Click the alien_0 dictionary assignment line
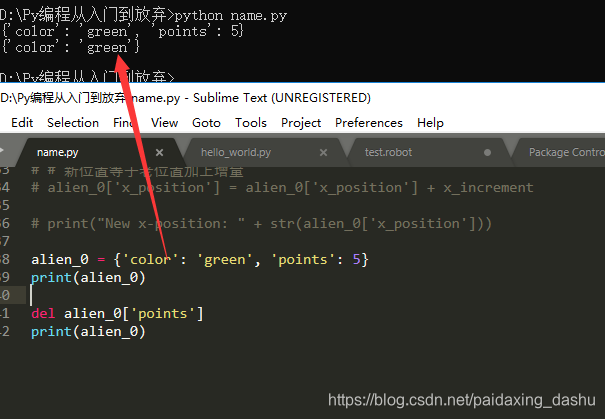605x419 pixels. pos(200,259)
